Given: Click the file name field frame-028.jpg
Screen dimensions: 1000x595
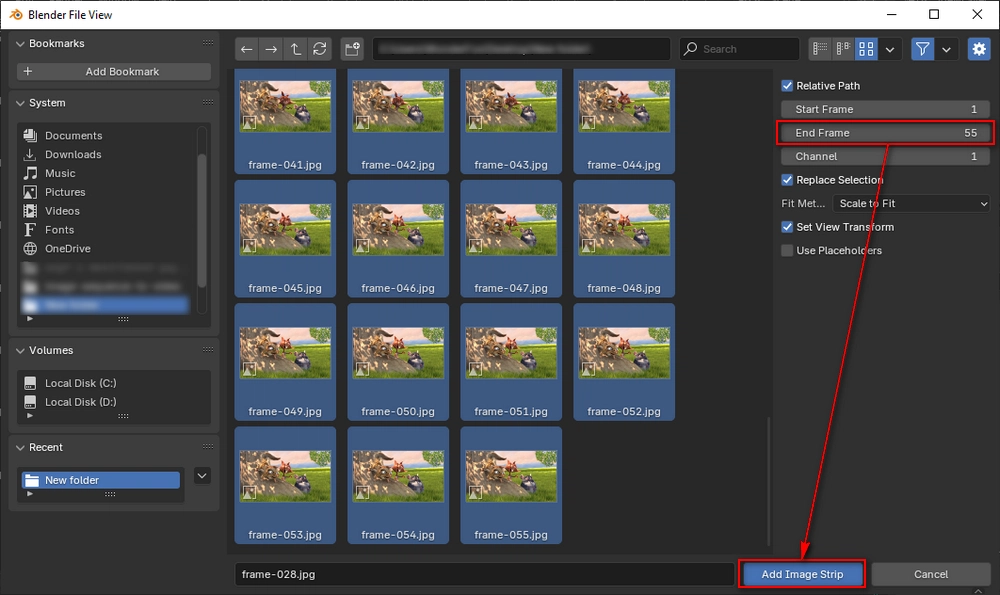Looking at the screenshot, I should (484, 574).
